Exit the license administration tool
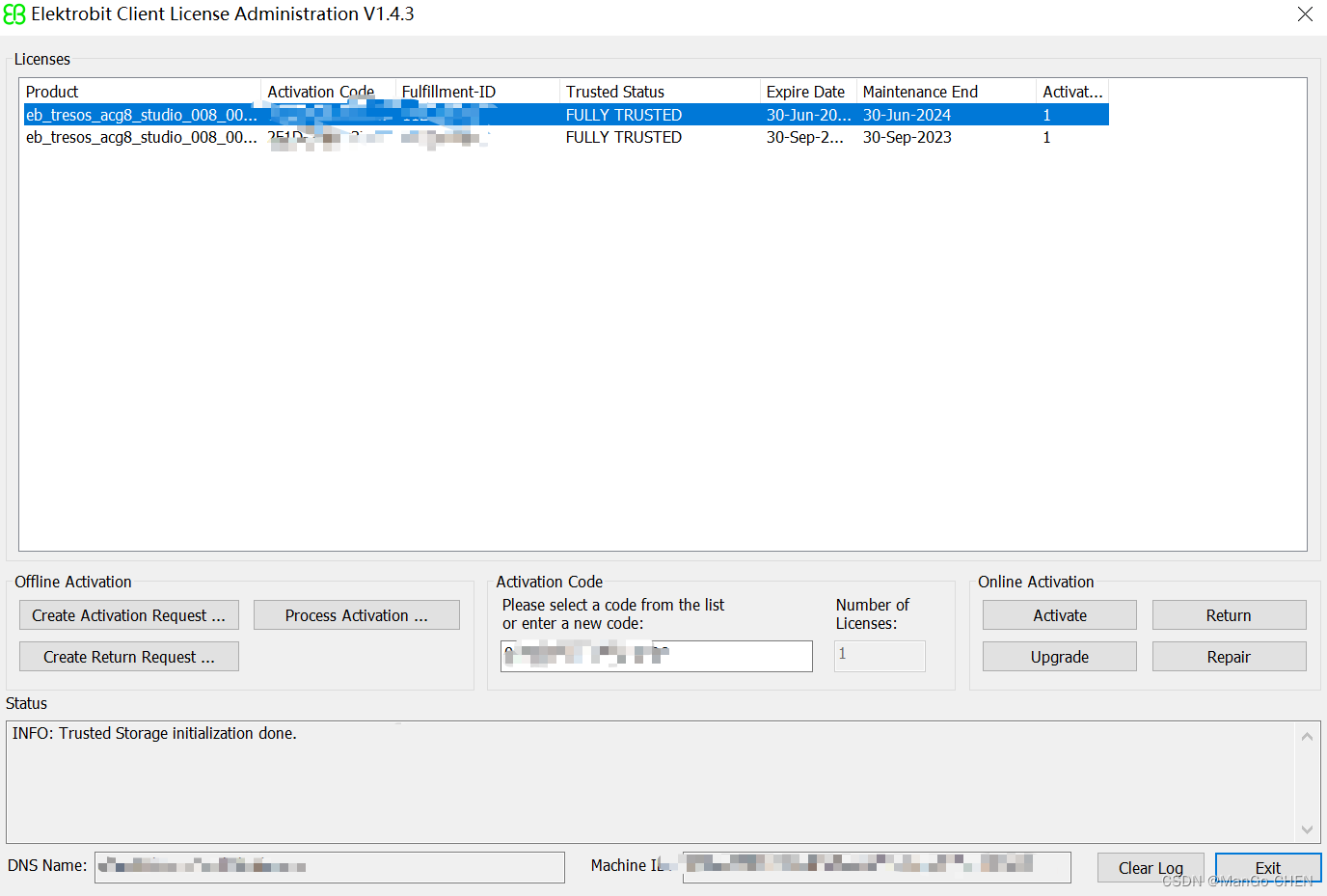 [1268, 868]
